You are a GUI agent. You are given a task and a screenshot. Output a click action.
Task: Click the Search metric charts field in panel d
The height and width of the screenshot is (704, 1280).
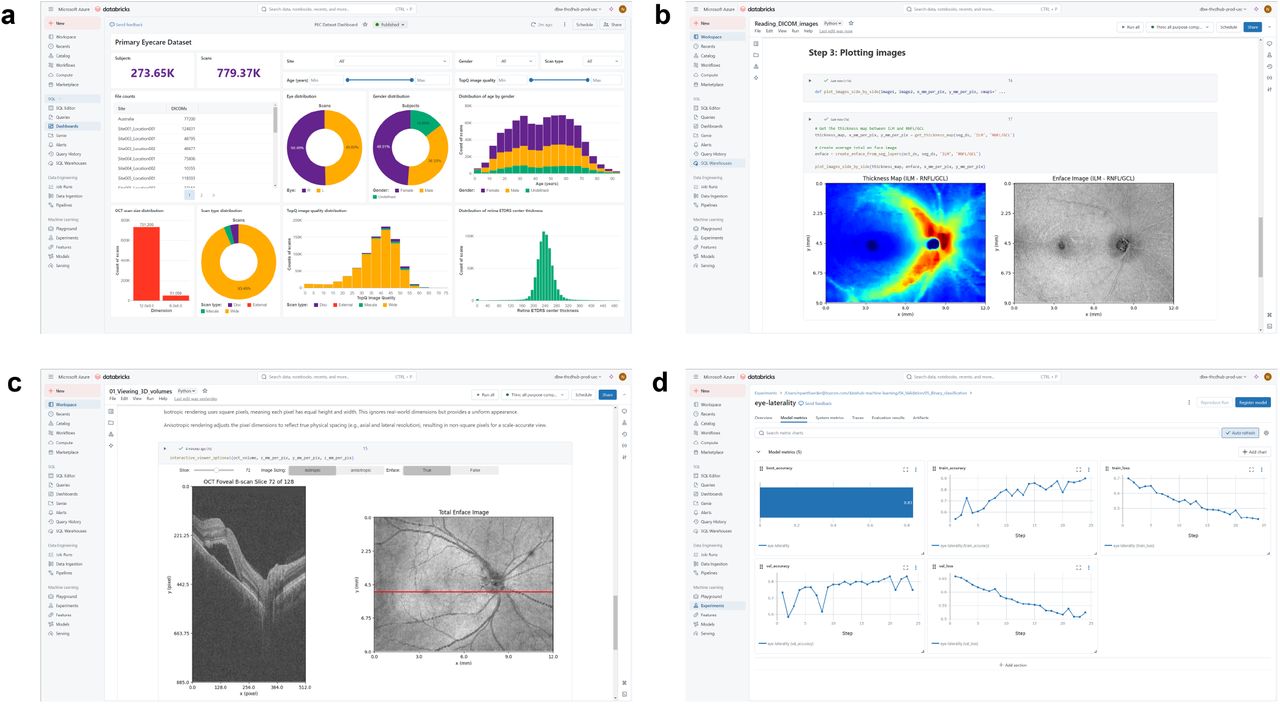pos(985,433)
